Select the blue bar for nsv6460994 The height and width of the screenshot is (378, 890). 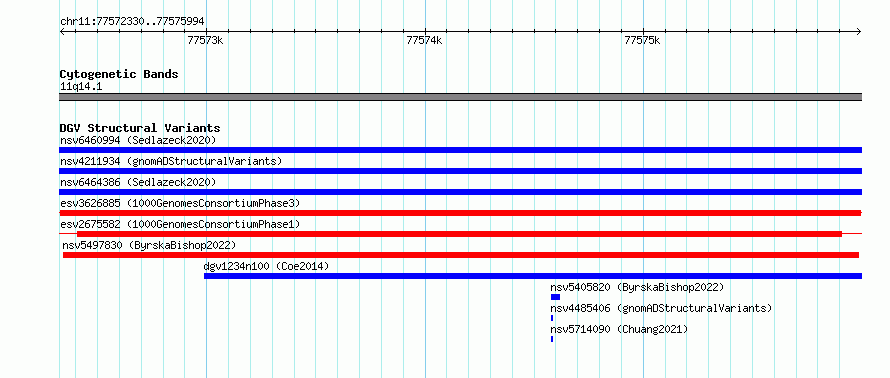pos(460,150)
